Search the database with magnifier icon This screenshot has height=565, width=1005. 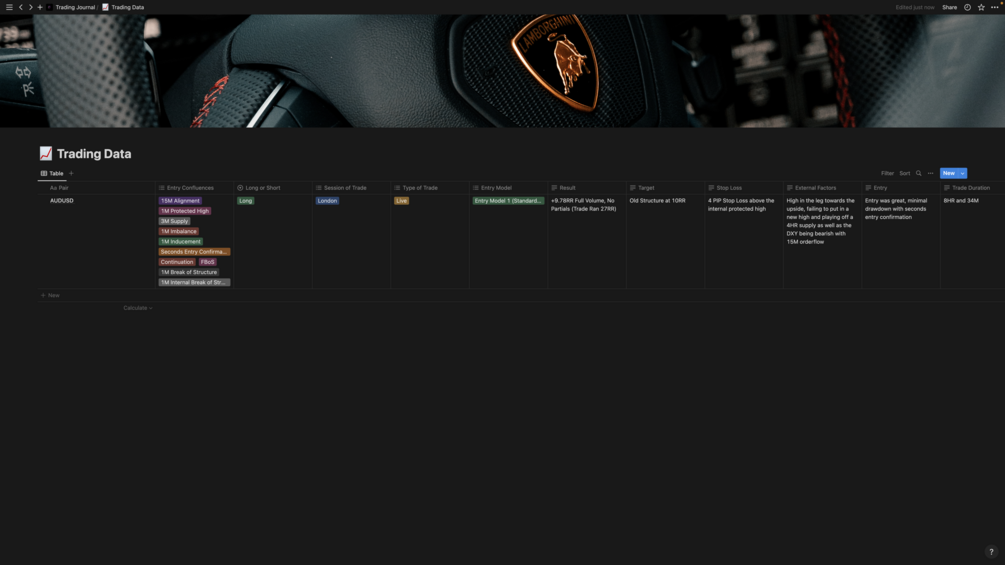tap(918, 173)
